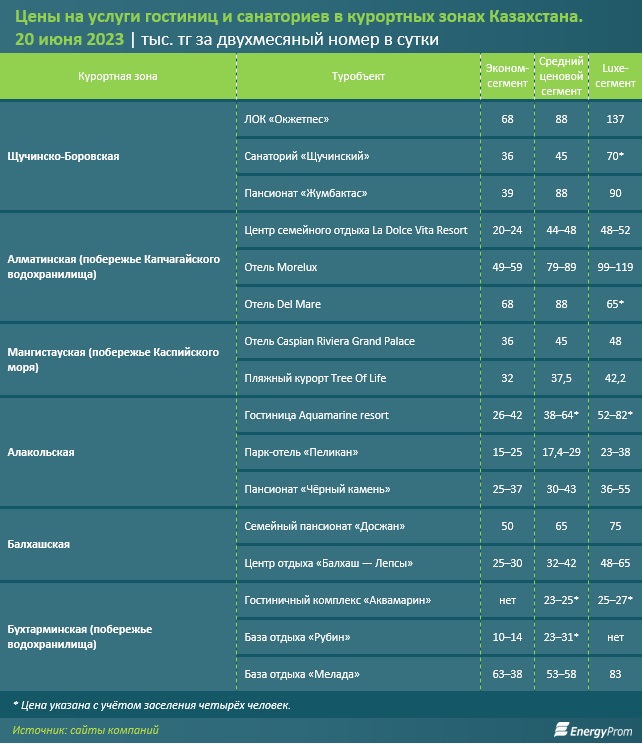Click mid-segment price 38–64* for Aquamarine

561,415
